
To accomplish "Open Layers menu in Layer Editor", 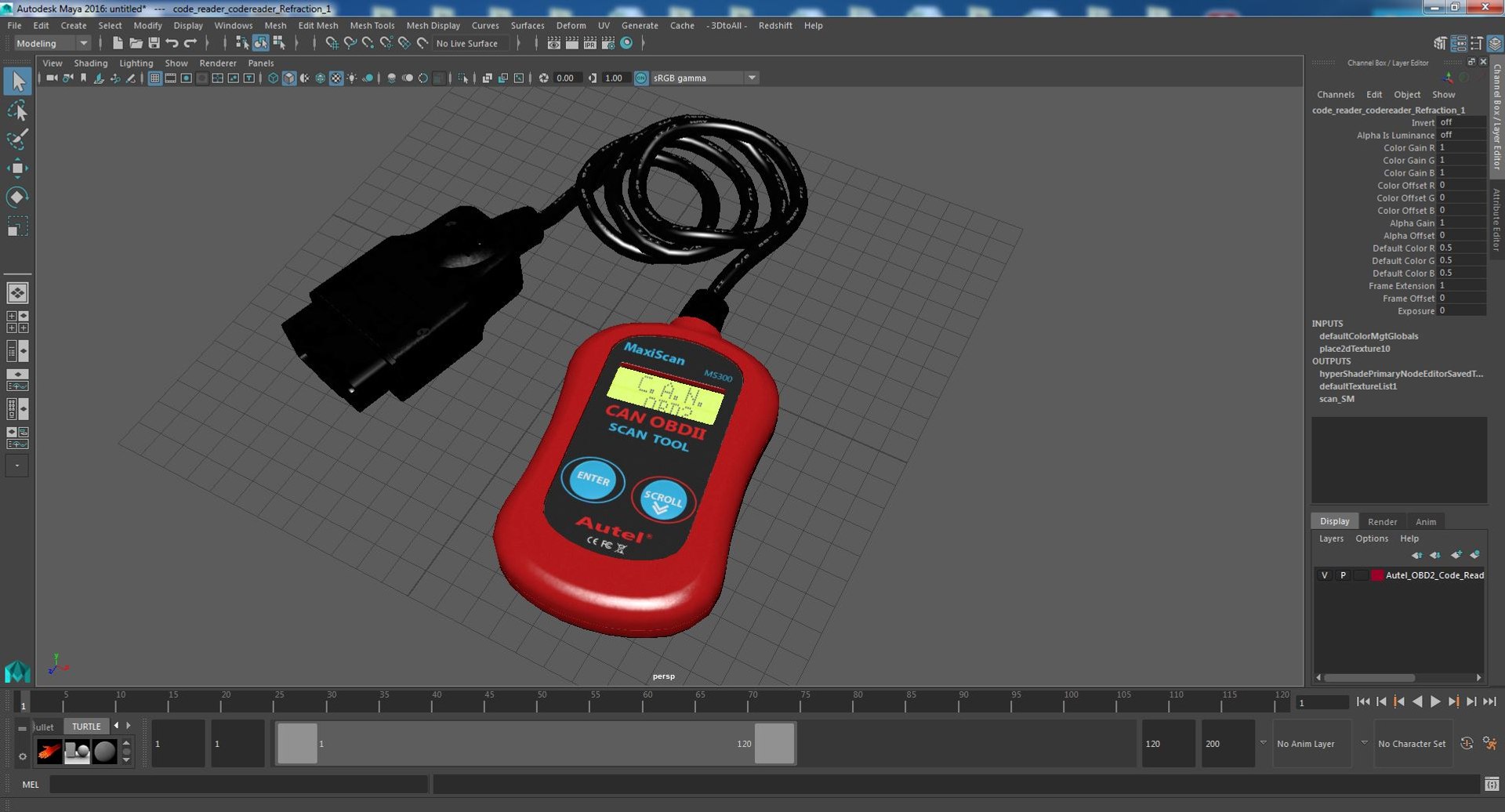I will [x=1331, y=538].
